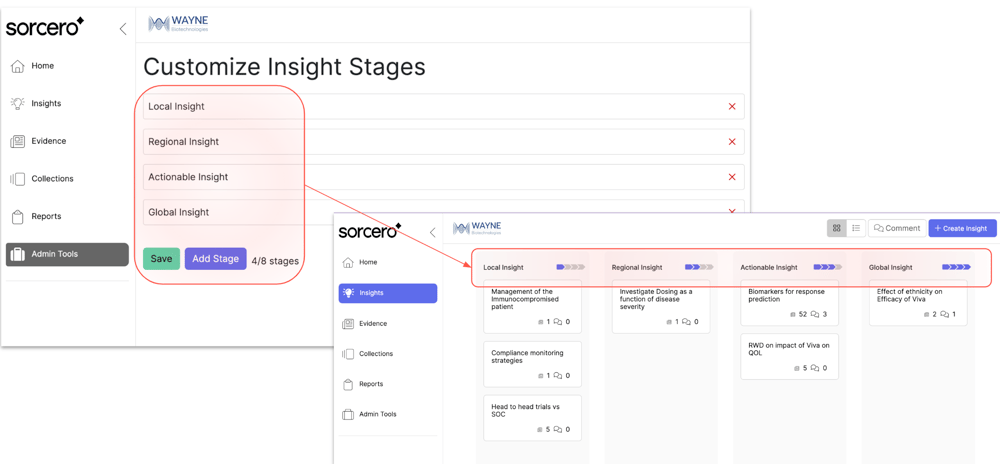Click the green Save button
The width and height of the screenshot is (1000, 464).
click(x=161, y=259)
